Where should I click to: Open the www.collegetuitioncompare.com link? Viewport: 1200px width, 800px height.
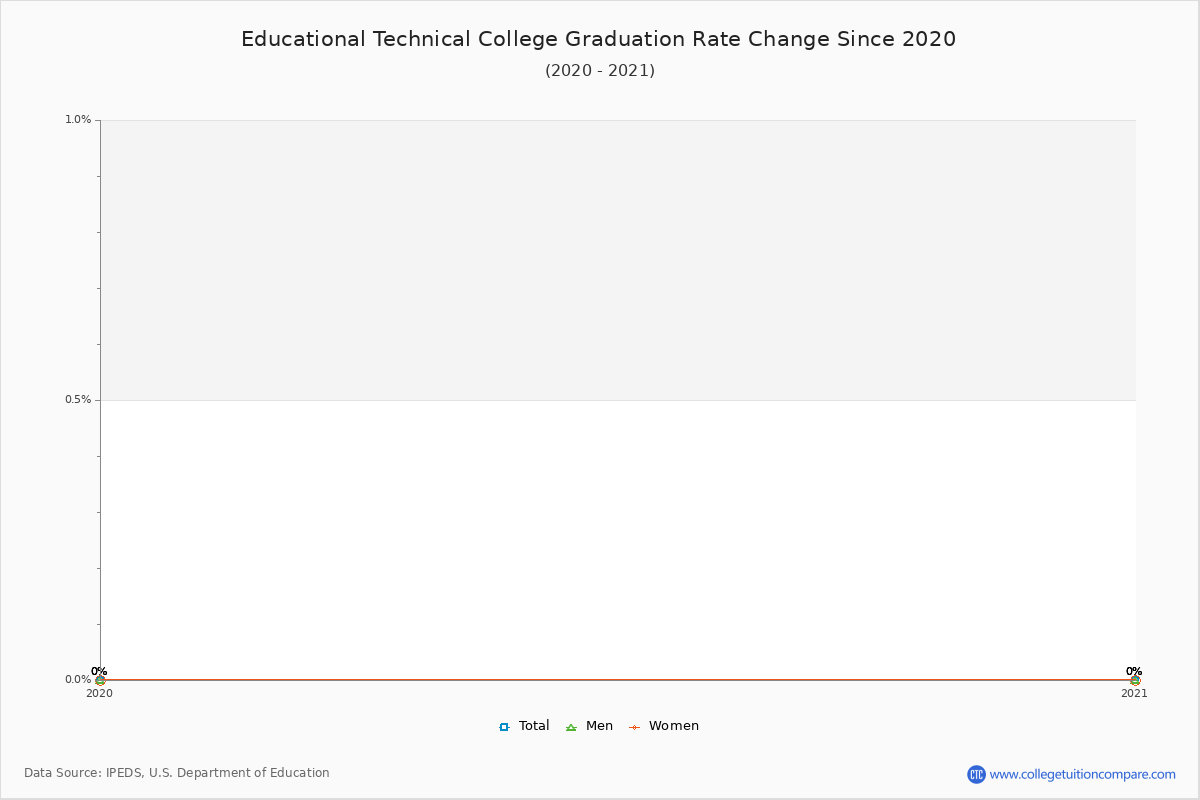click(x=1083, y=774)
